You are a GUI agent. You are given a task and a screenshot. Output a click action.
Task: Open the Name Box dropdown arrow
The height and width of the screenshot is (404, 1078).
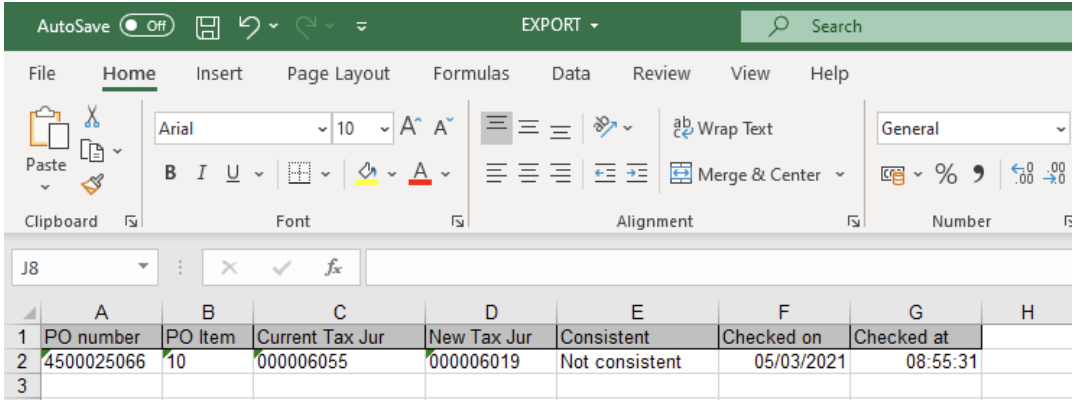click(x=143, y=267)
